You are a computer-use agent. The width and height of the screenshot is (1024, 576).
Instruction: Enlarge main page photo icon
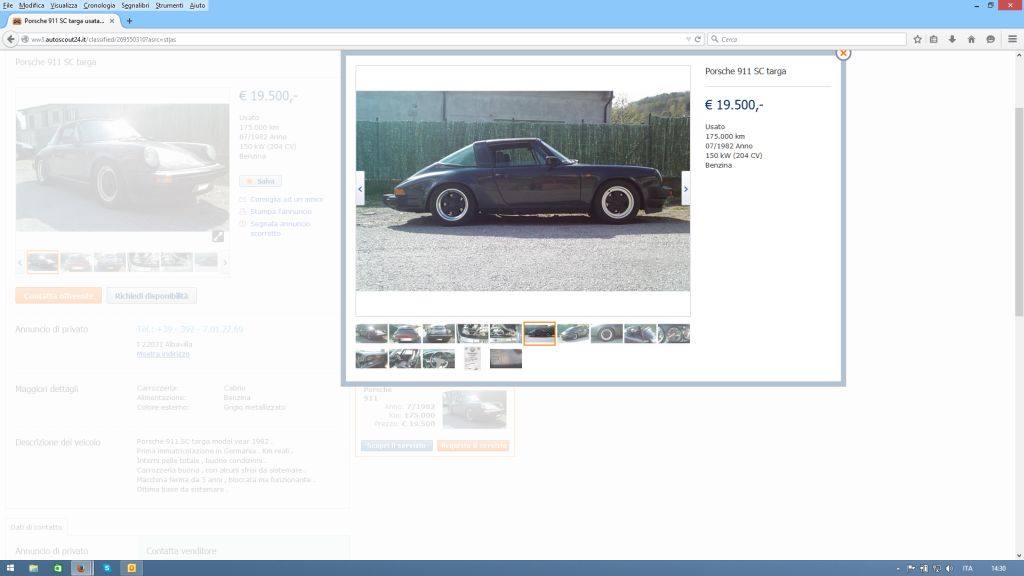[x=218, y=236]
